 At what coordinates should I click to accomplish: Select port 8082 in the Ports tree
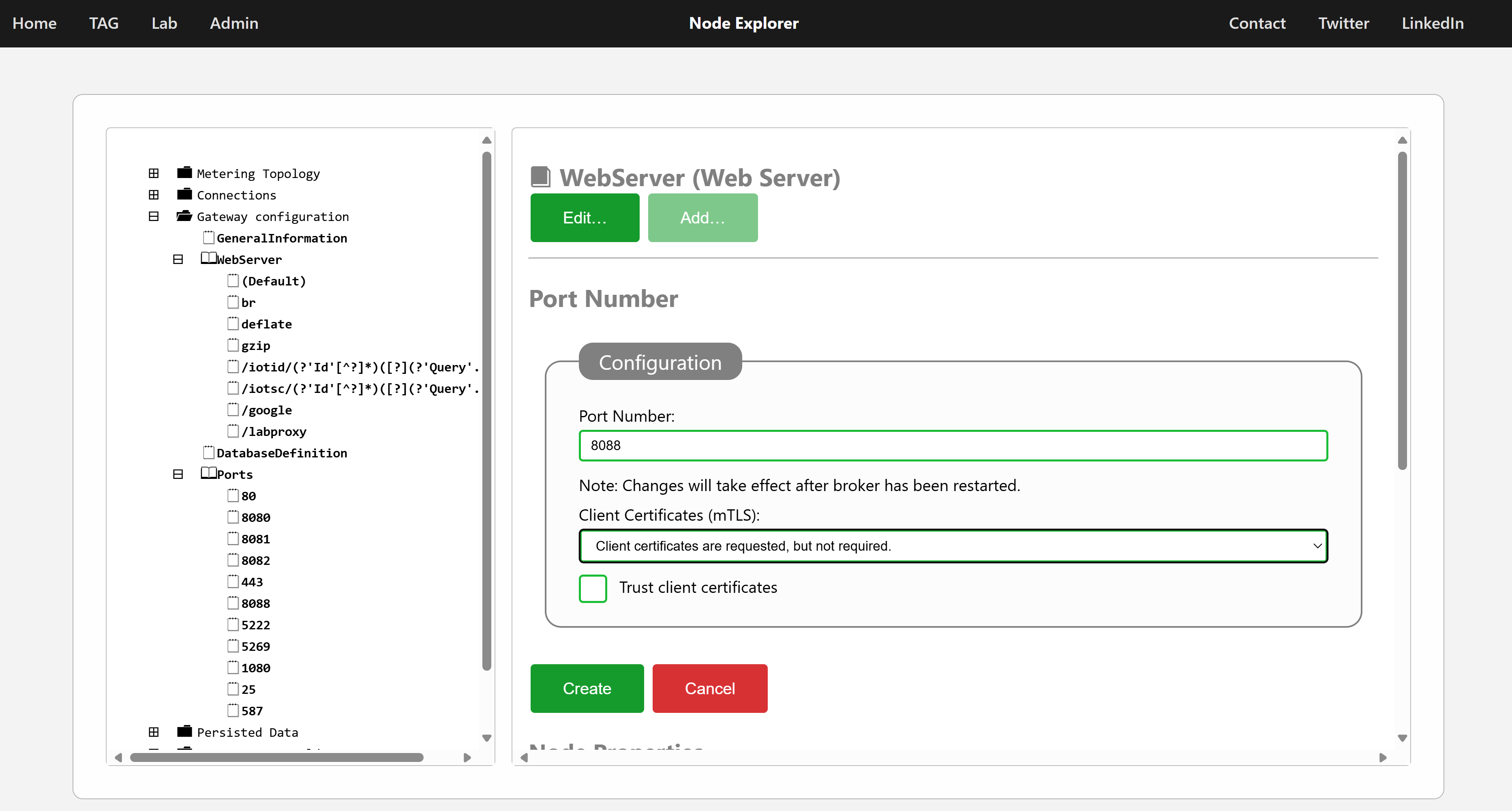pyautogui.click(x=256, y=560)
